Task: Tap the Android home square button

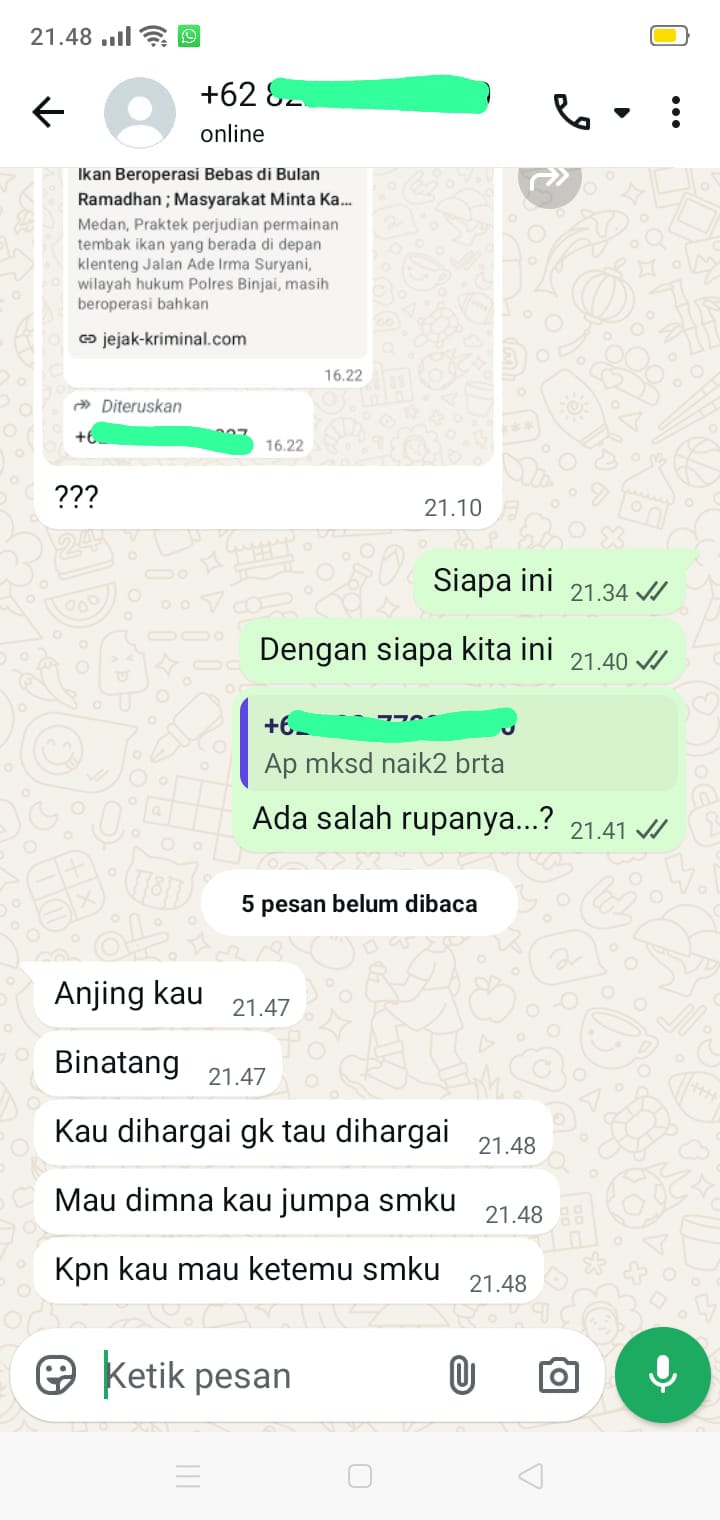Action: (360, 1476)
